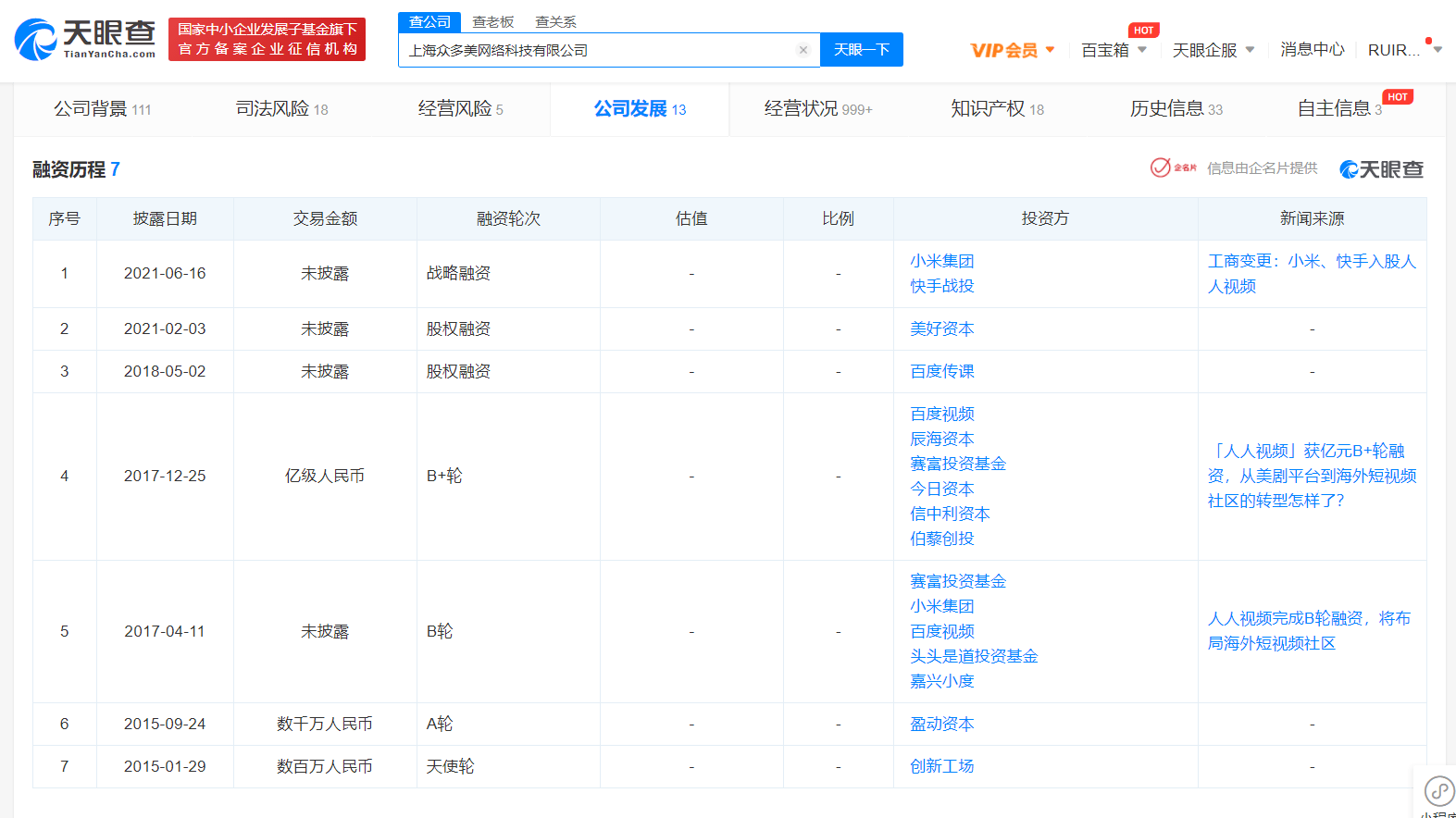Open the 知识产权 tab

tap(997, 109)
